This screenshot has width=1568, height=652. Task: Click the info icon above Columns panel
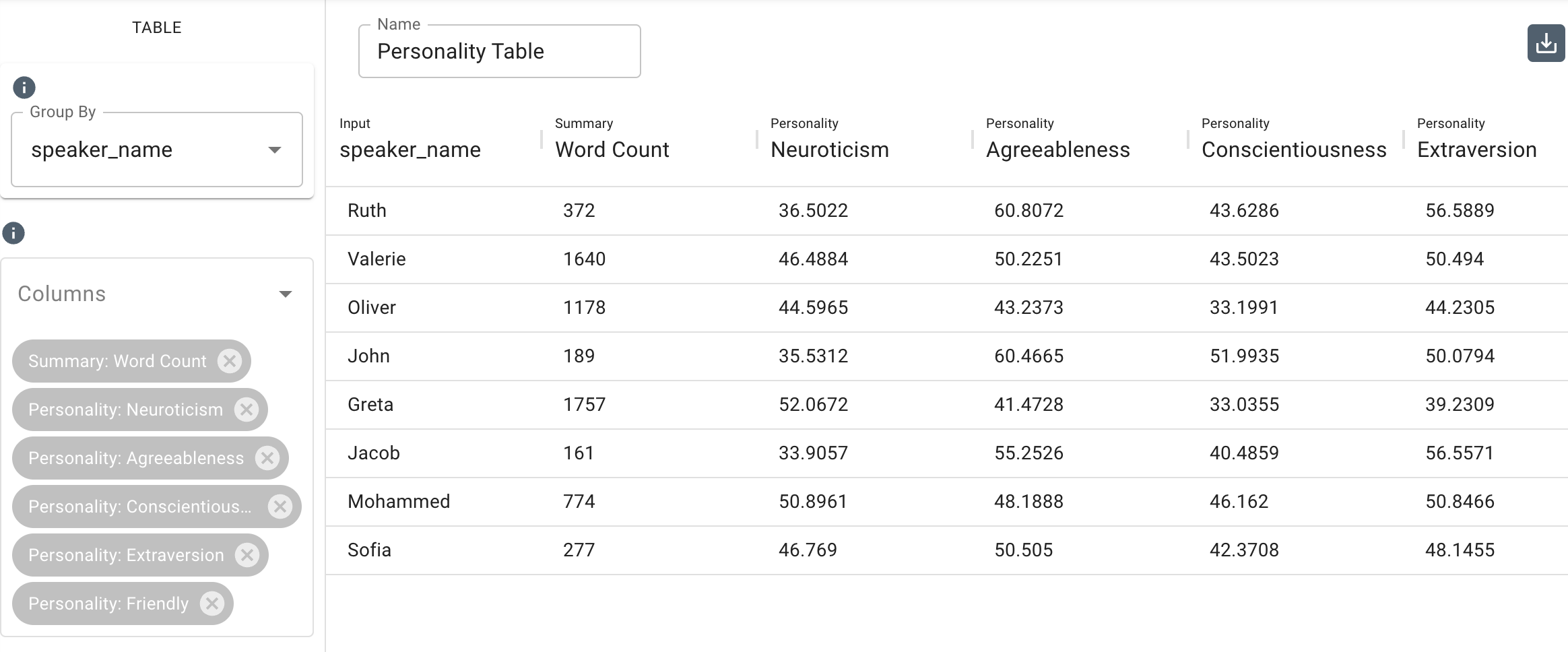(x=14, y=233)
